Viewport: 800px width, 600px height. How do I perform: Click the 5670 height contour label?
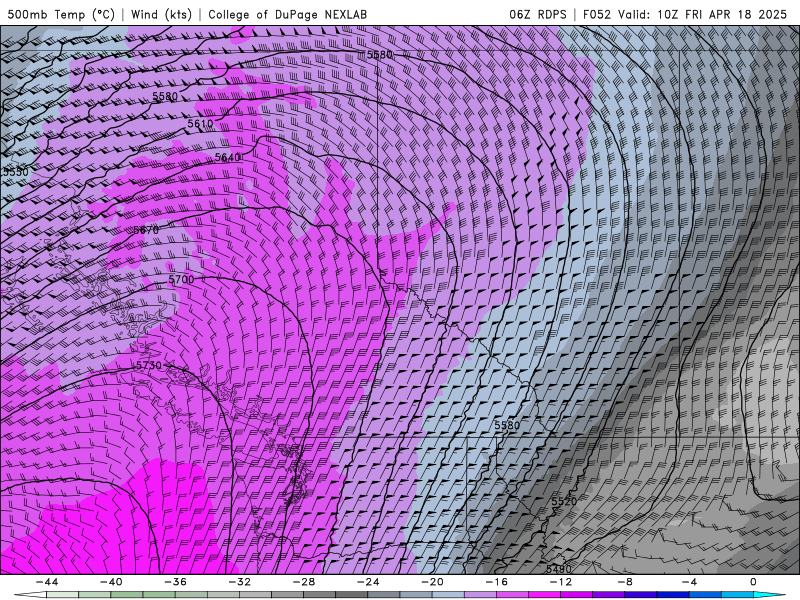tap(146, 230)
